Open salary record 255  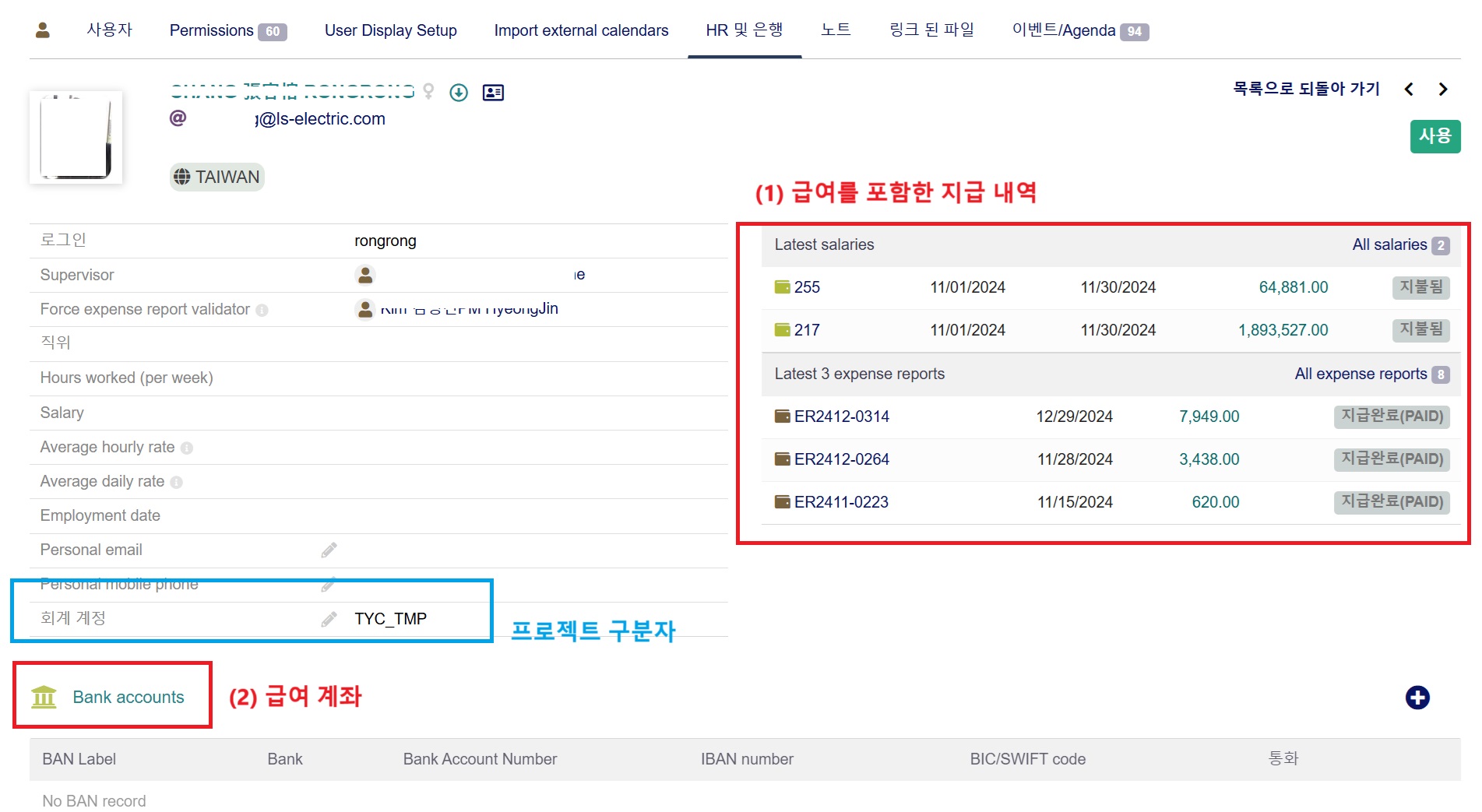(806, 287)
